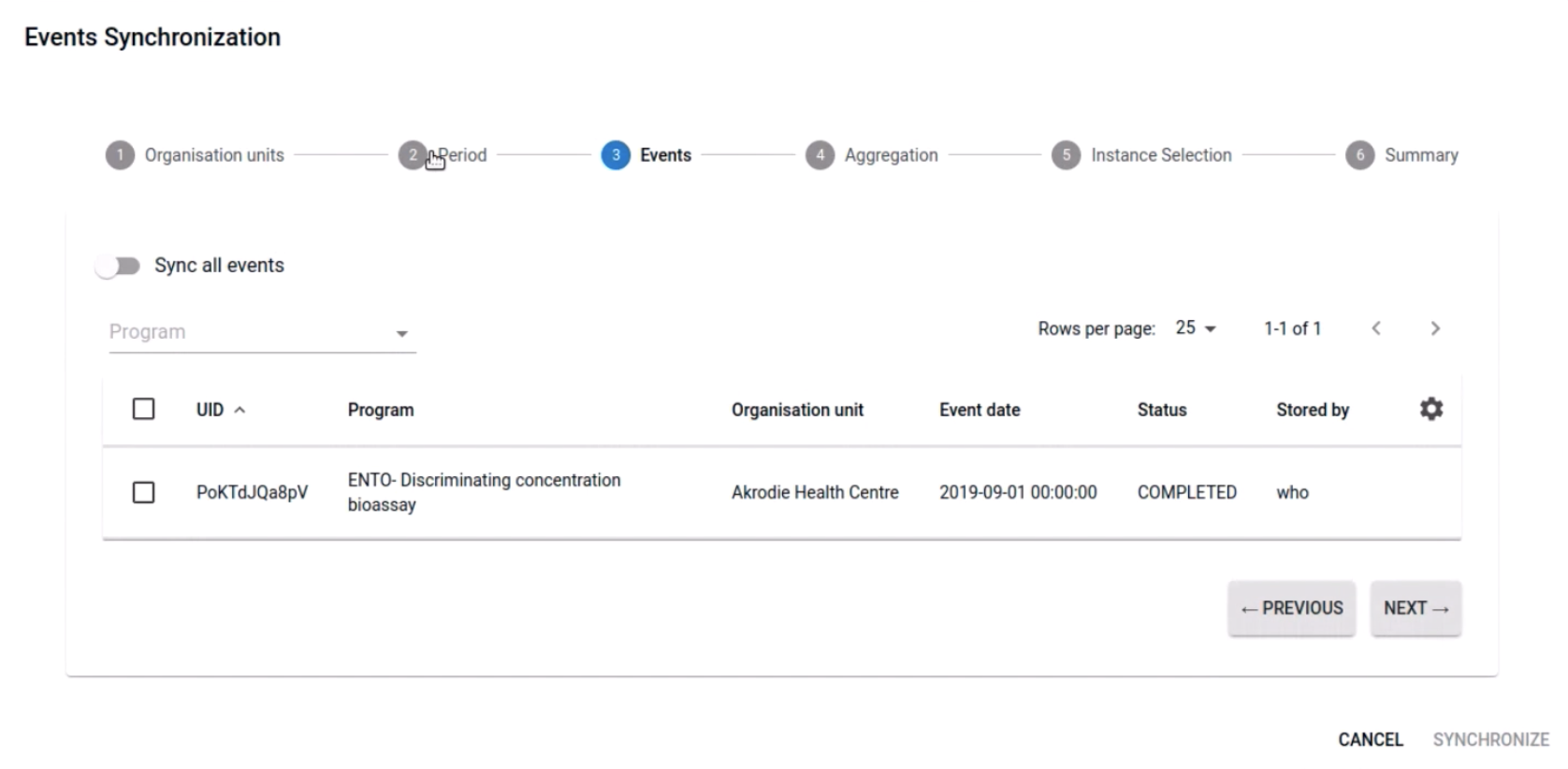Click the SYNCHRONIZE button

(x=1490, y=740)
